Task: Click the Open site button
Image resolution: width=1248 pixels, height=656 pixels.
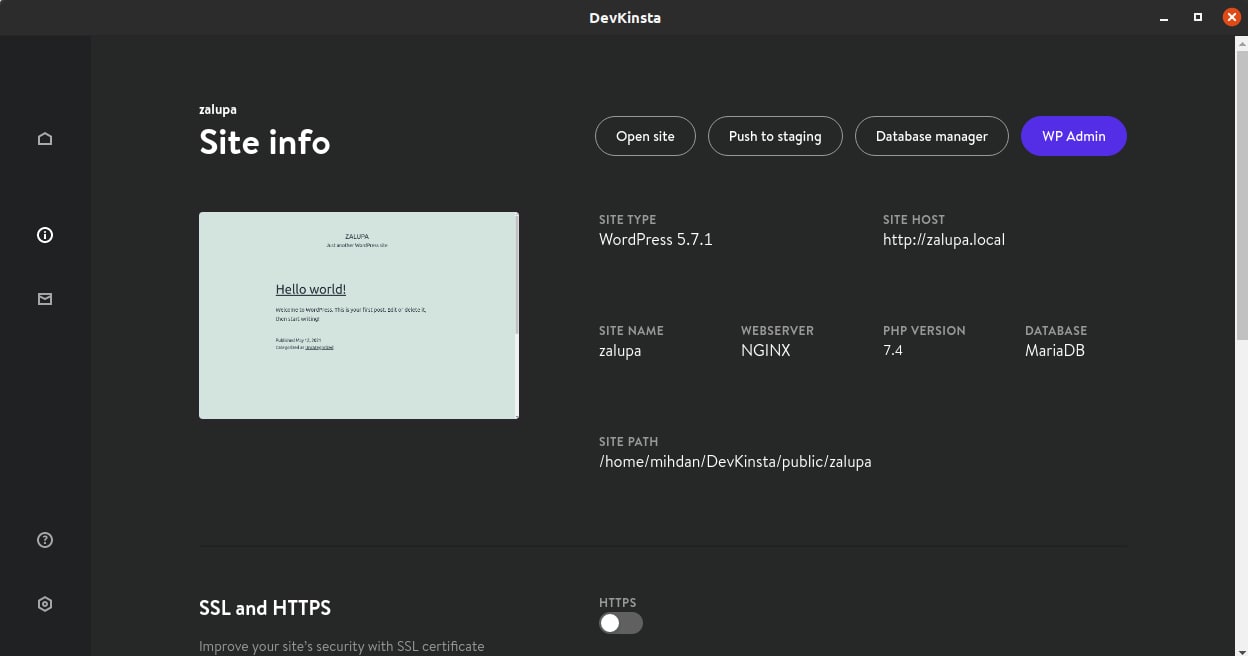Action: coord(645,136)
